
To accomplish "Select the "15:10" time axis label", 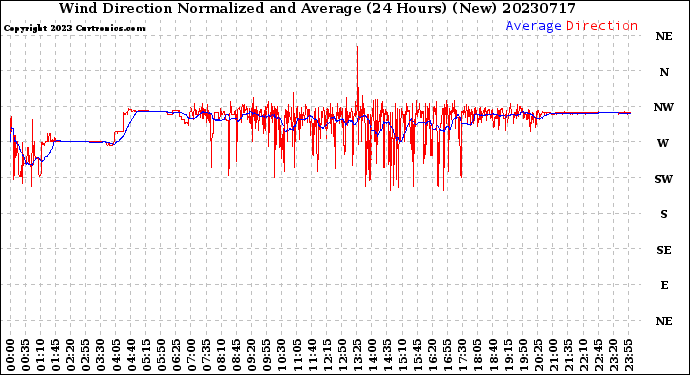I will [403, 355].
